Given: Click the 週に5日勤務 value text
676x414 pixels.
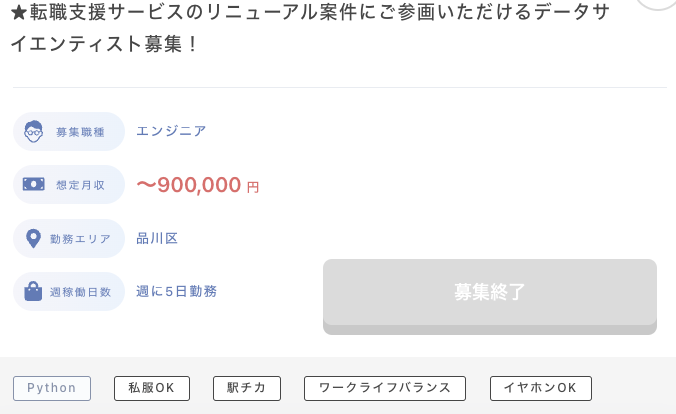Looking at the screenshot, I should click(x=176, y=292).
